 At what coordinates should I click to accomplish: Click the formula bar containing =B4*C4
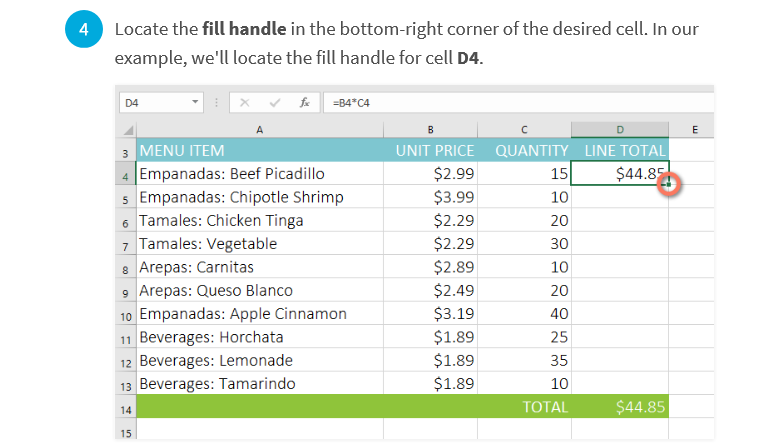pyautogui.click(x=518, y=102)
